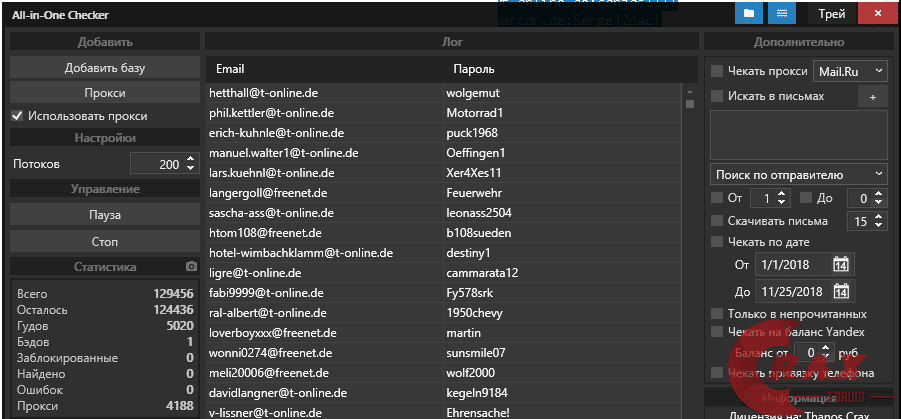Tick the От range checkbox
The width and height of the screenshot is (901, 419).
pos(717,198)
